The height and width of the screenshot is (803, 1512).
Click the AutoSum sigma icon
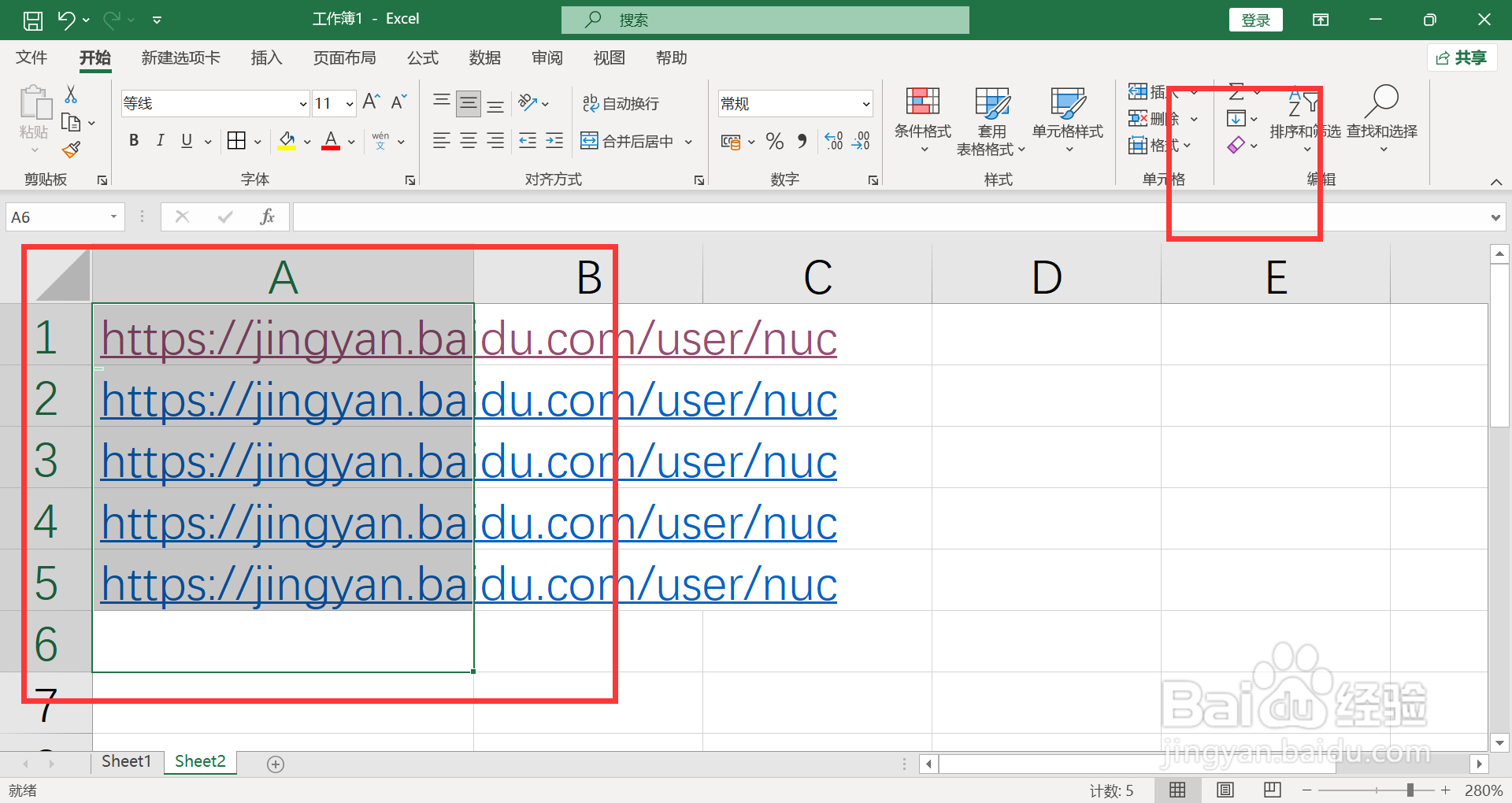(1237, 92)
